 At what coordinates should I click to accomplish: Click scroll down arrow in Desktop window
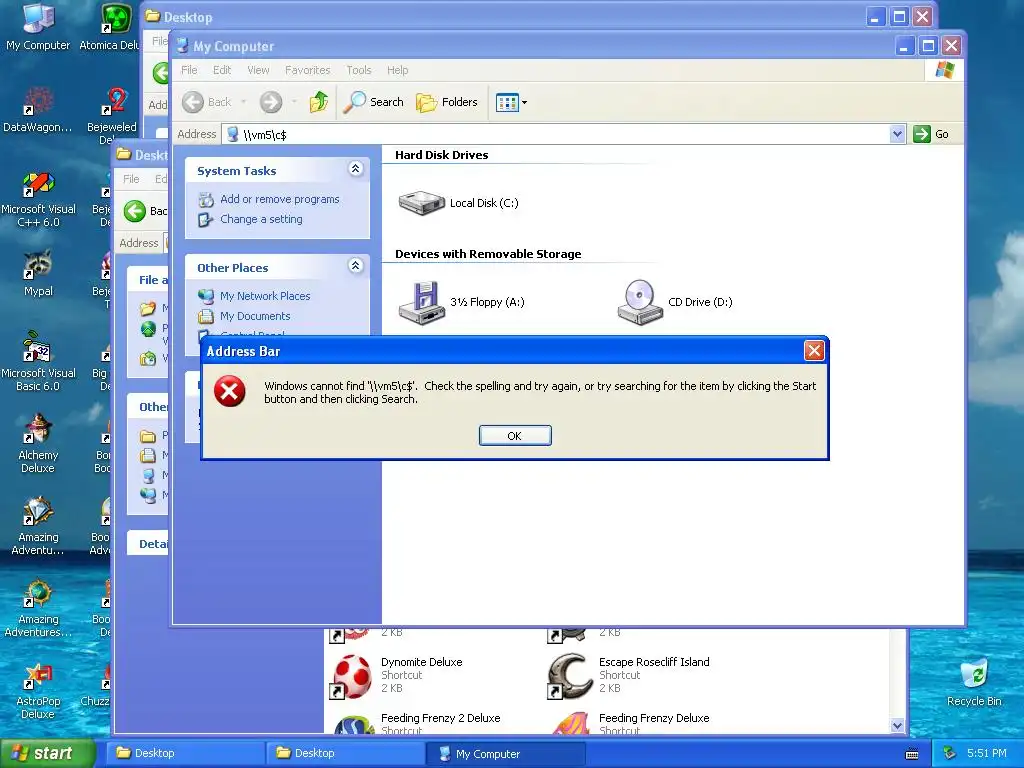click(x=897, y=726)
